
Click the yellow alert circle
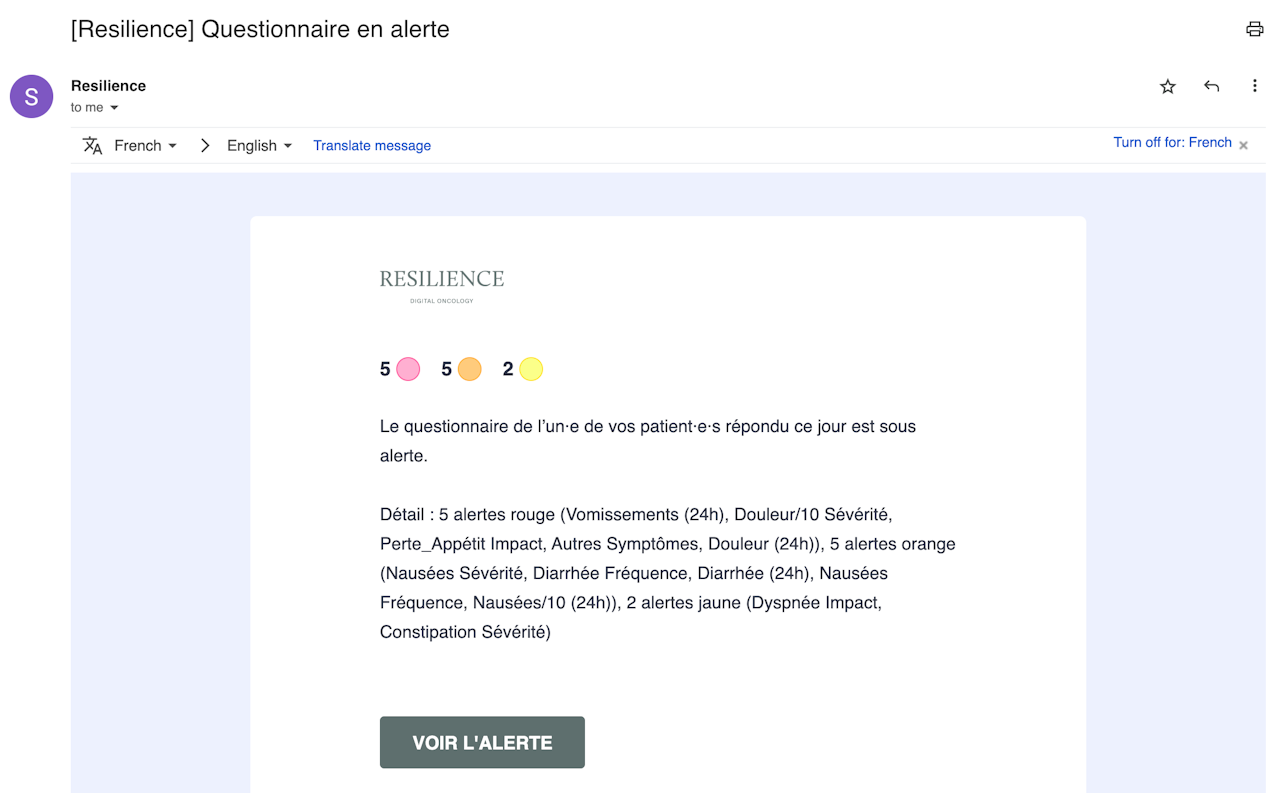click(531, 369)
